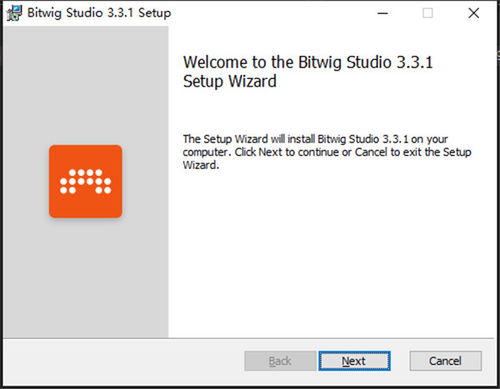Cancel the Bitwig Studio installation
The width and height of the screenshot is (500, 389).
pyautogui.click(x=445, y=361)
